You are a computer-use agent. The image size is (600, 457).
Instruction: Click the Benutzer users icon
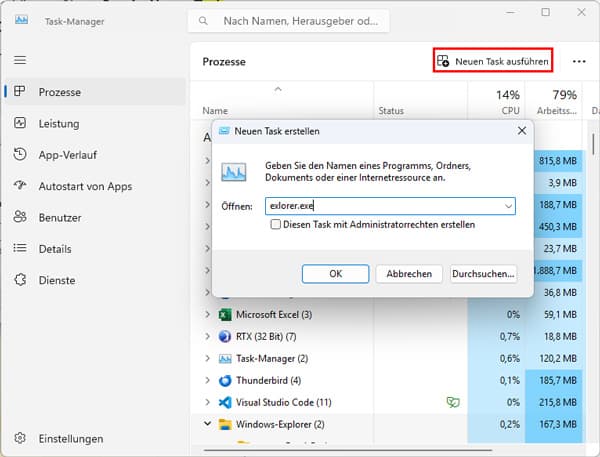click(x=20, y=217)
